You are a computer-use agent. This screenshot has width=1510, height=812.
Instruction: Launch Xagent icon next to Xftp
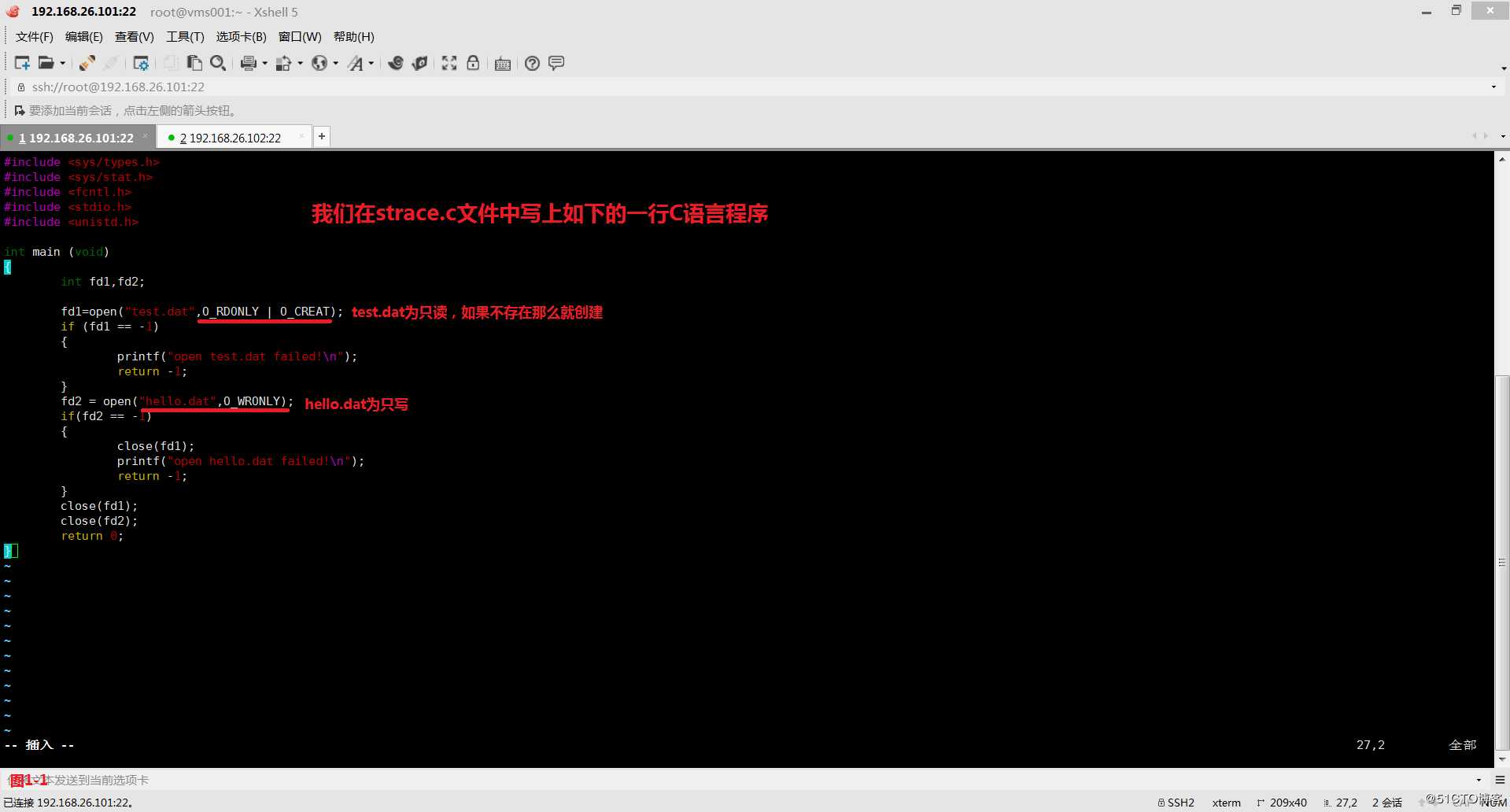click(x=419, y=63)
